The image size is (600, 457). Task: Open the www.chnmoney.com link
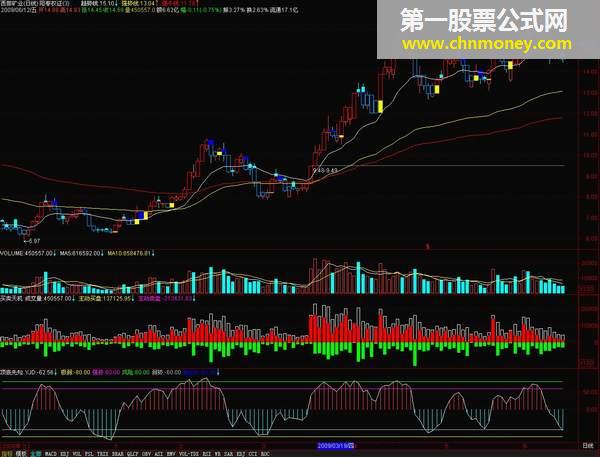click(x=487, y=44)
